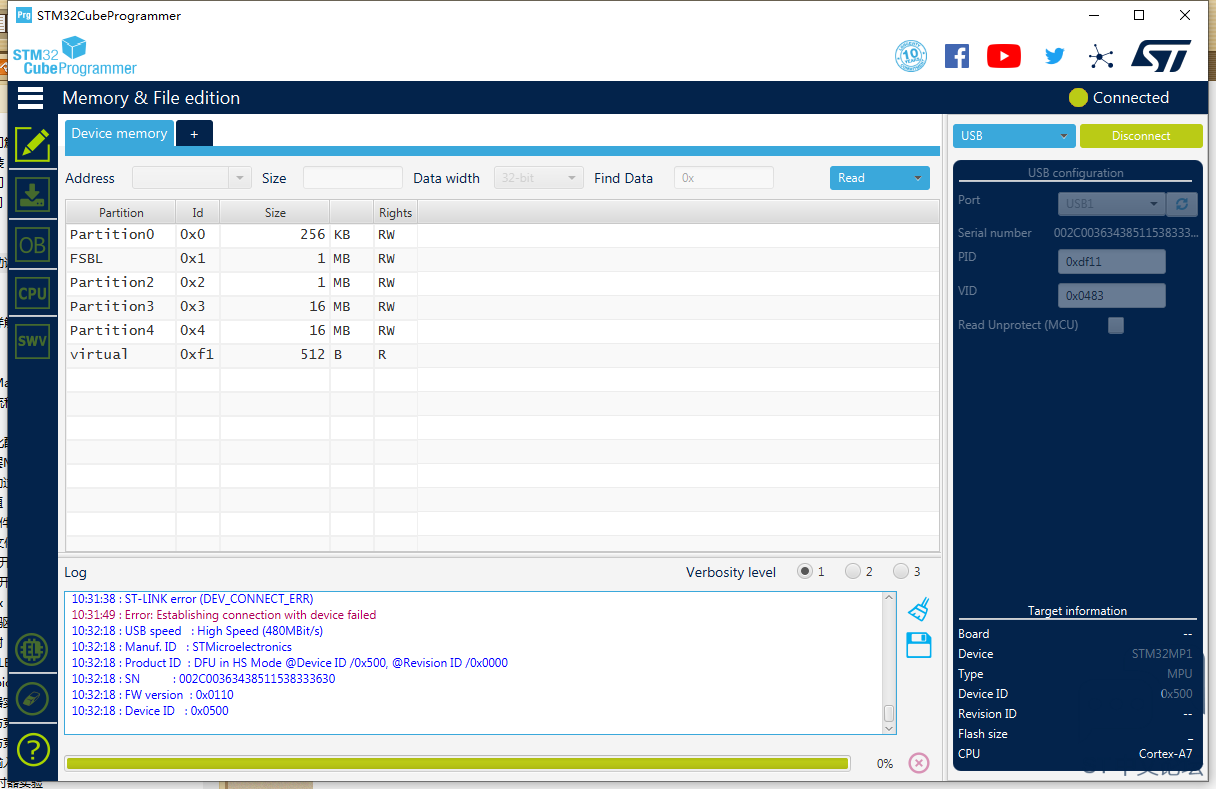1216x789 pixels.
Task: Click the STM32MP1 device value
Action: coord(1161,654)
